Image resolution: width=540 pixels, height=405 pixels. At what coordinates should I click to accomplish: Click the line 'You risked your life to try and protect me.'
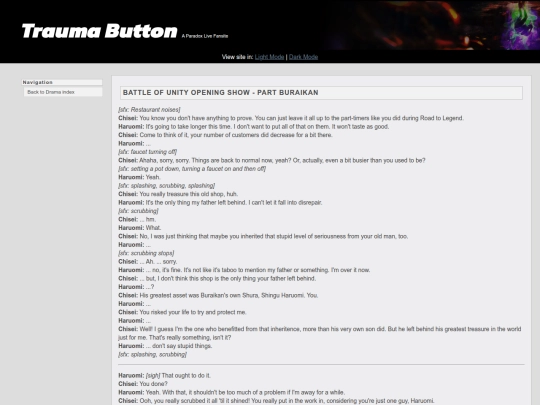[182, 312]
